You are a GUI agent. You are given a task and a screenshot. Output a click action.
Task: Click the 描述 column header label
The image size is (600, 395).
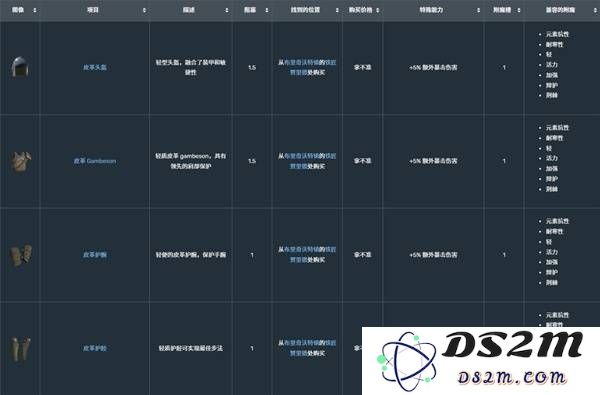coord(189,10)
